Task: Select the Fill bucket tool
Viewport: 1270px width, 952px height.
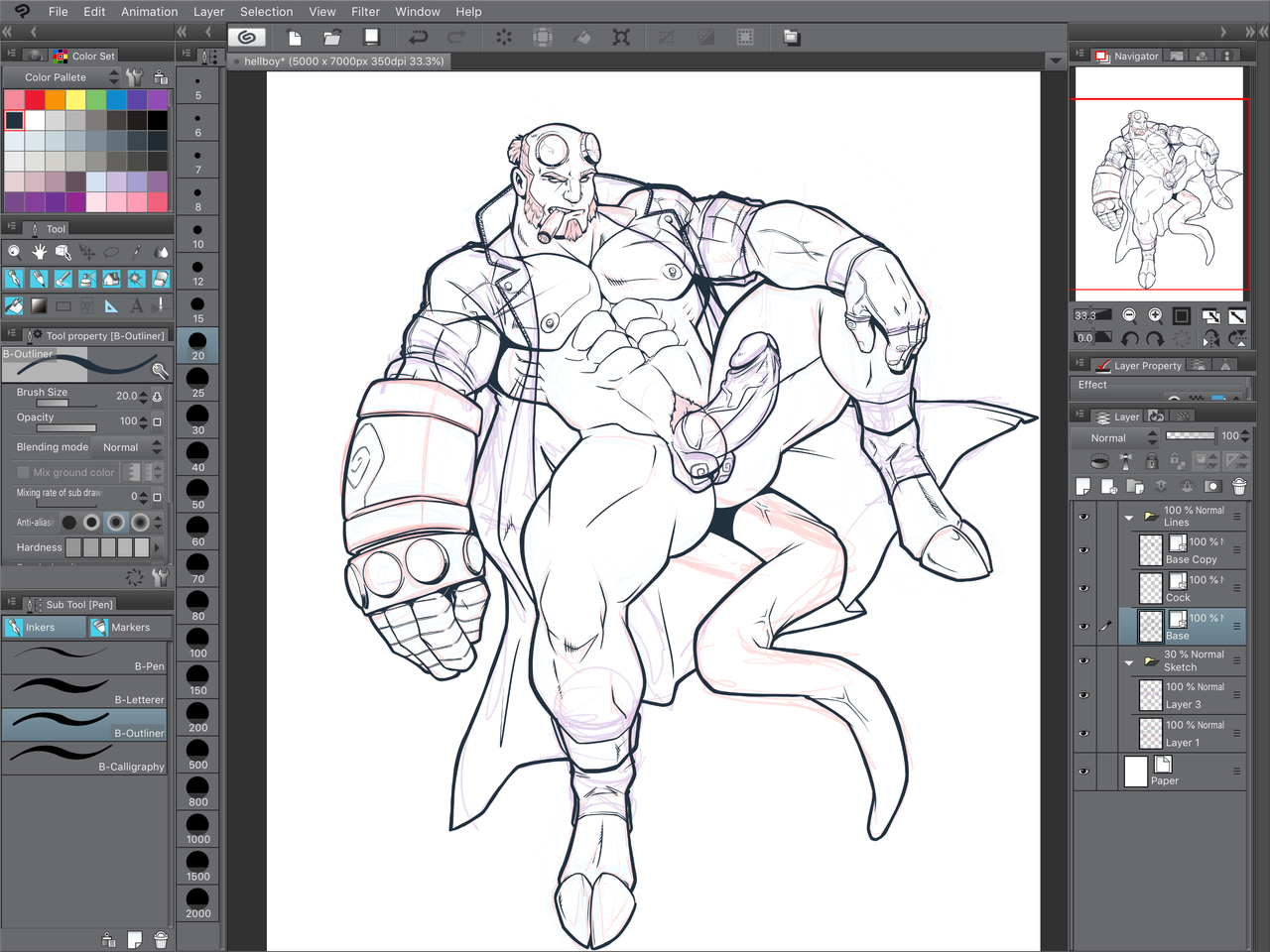Action: pos(15,305)
